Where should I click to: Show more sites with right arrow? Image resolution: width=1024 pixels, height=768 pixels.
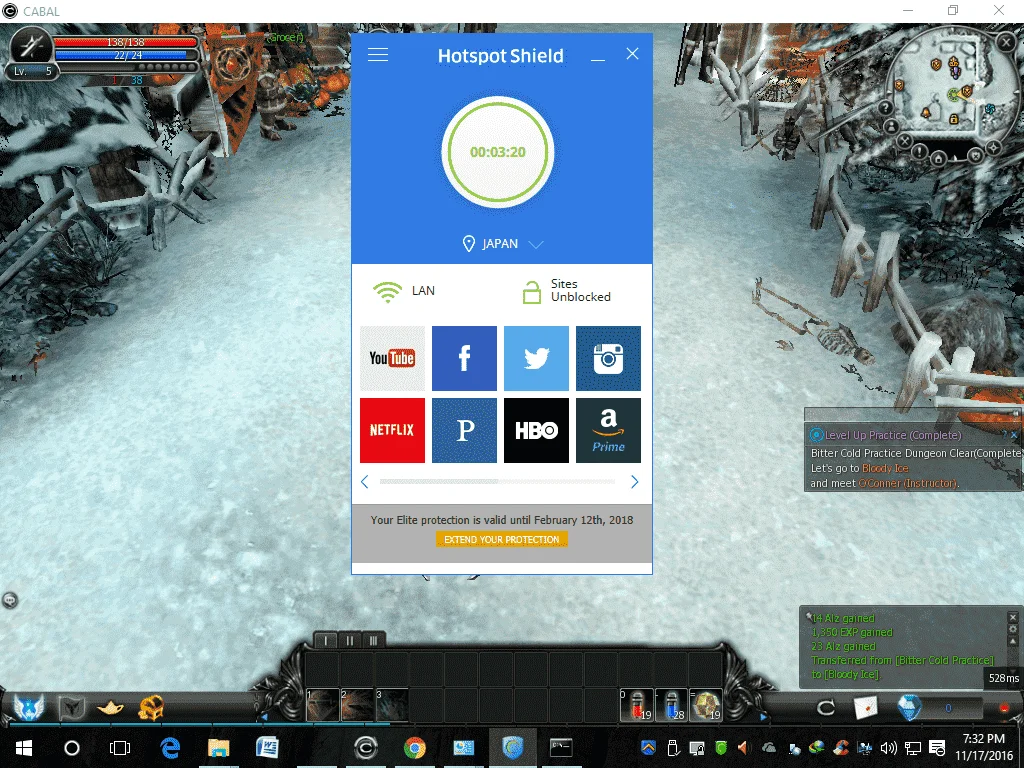click(634, 482)
